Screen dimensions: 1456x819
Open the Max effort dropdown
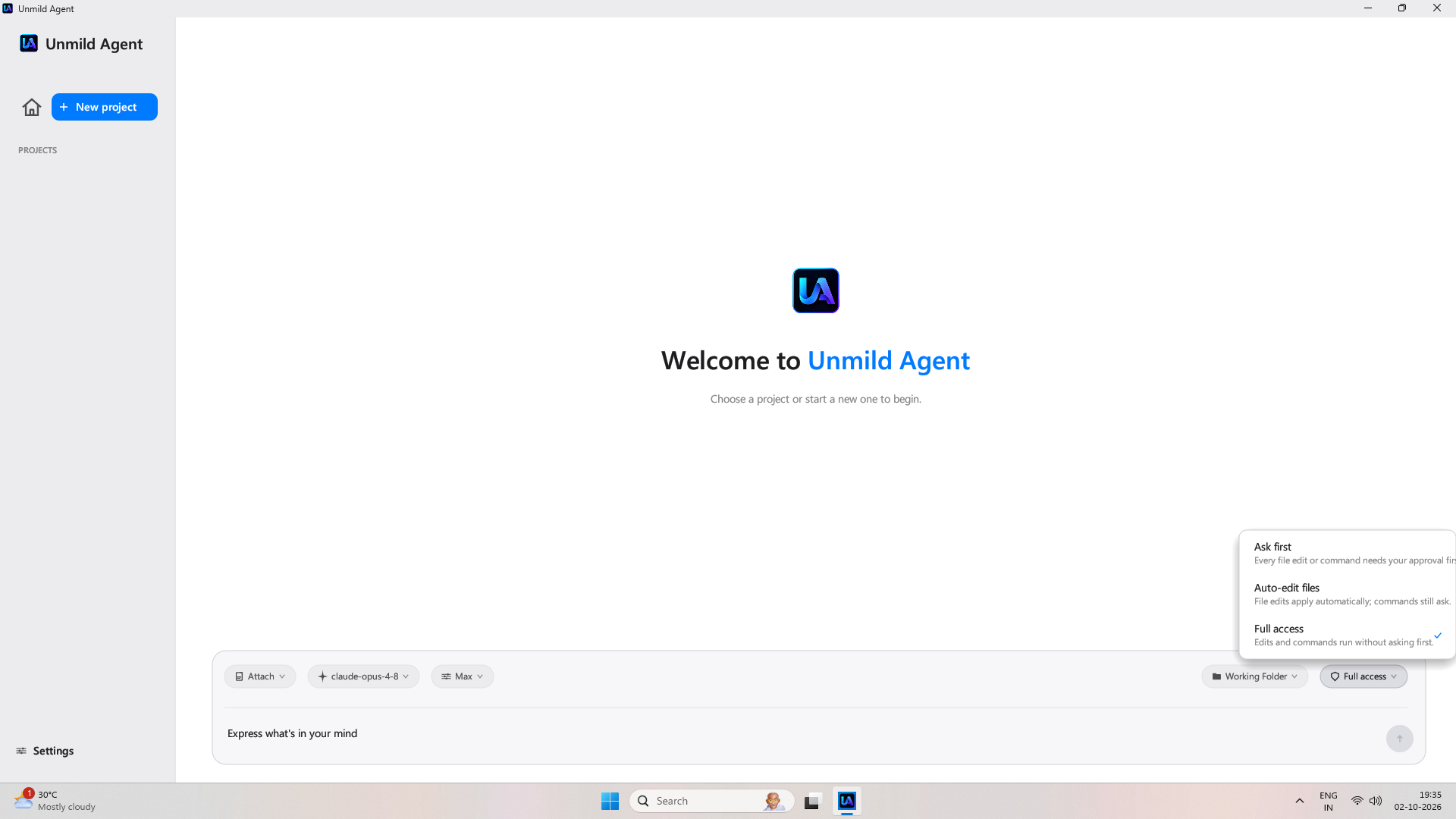click(463, 676)
